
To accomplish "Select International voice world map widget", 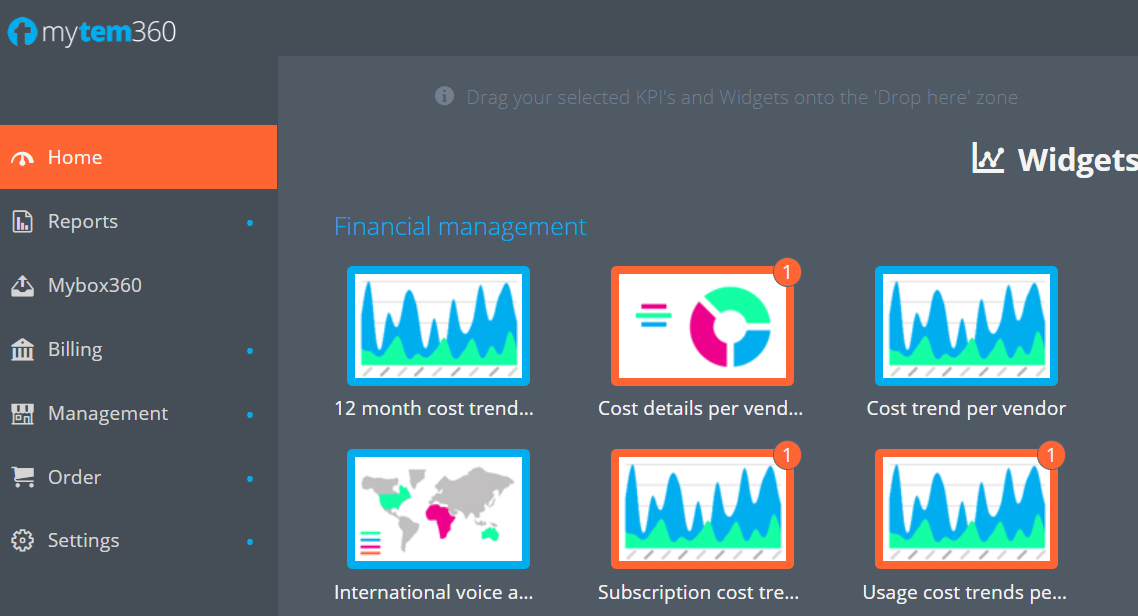I will click(x=438, y=509).
